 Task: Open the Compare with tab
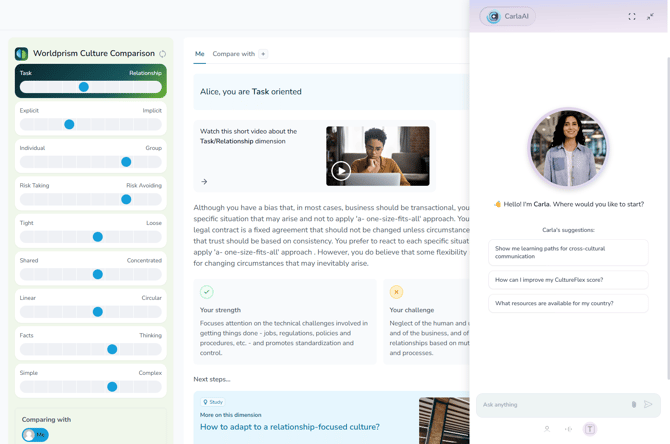click(x=233, y=54)
